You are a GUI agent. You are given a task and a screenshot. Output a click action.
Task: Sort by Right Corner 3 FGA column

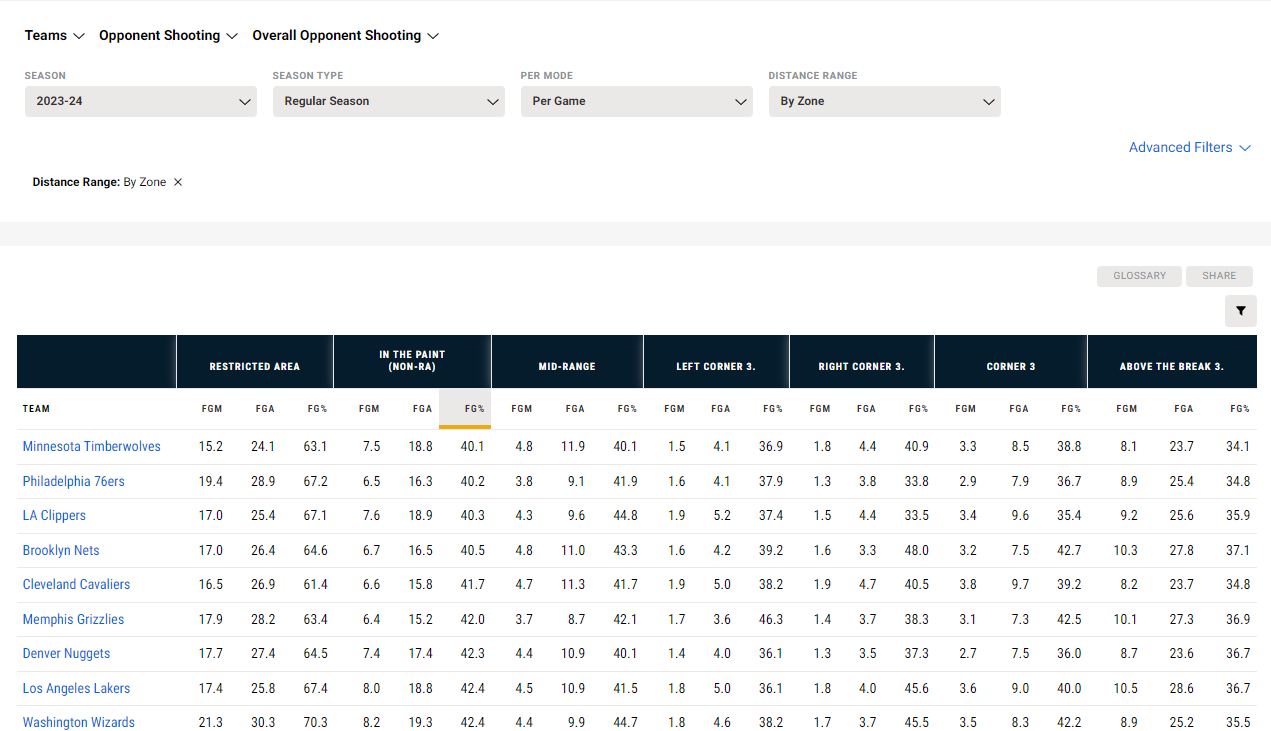(866, 409)
